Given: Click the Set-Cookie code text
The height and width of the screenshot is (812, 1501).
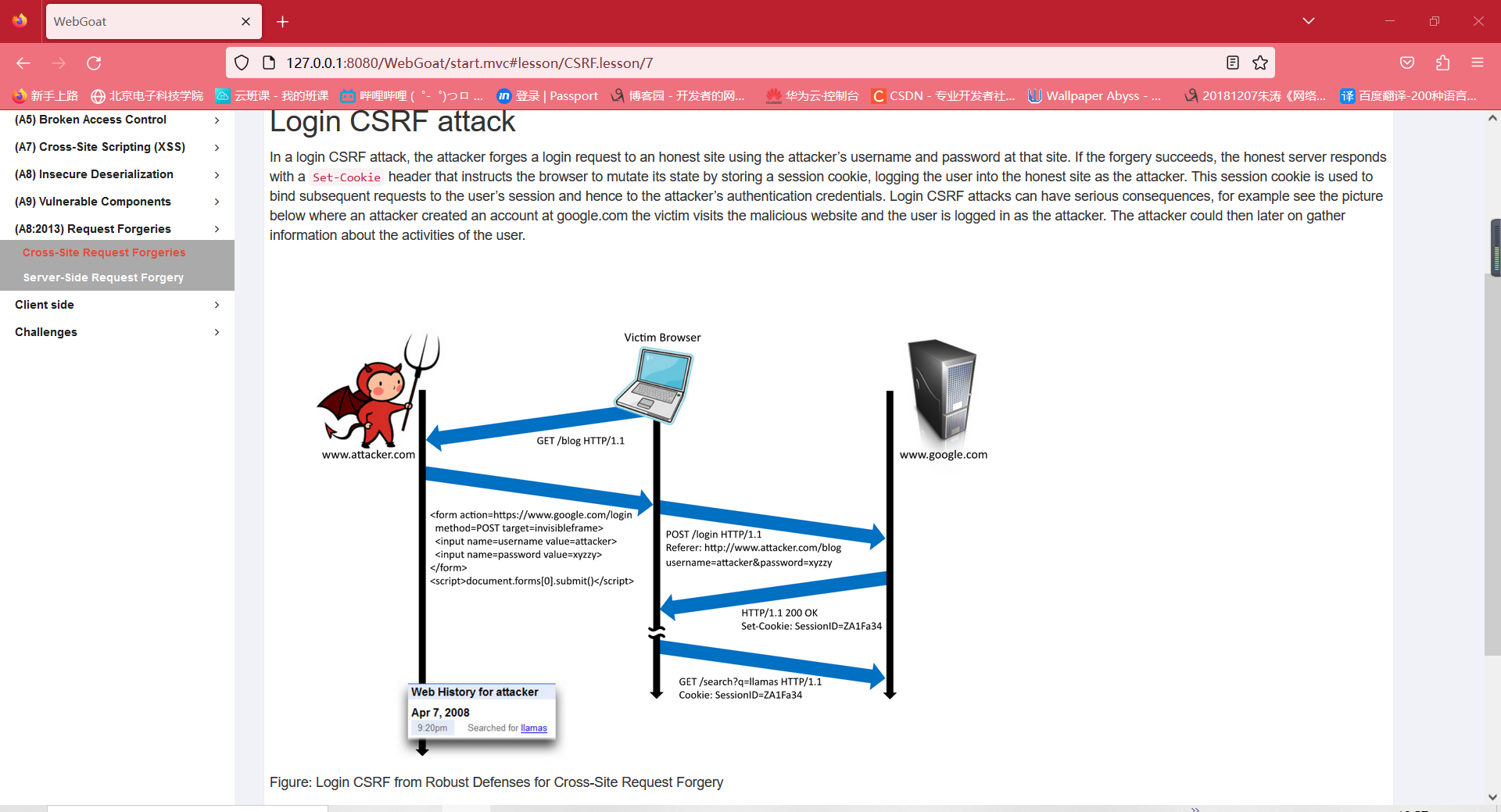Looking at the screenshot, I should tap(346, 177).
